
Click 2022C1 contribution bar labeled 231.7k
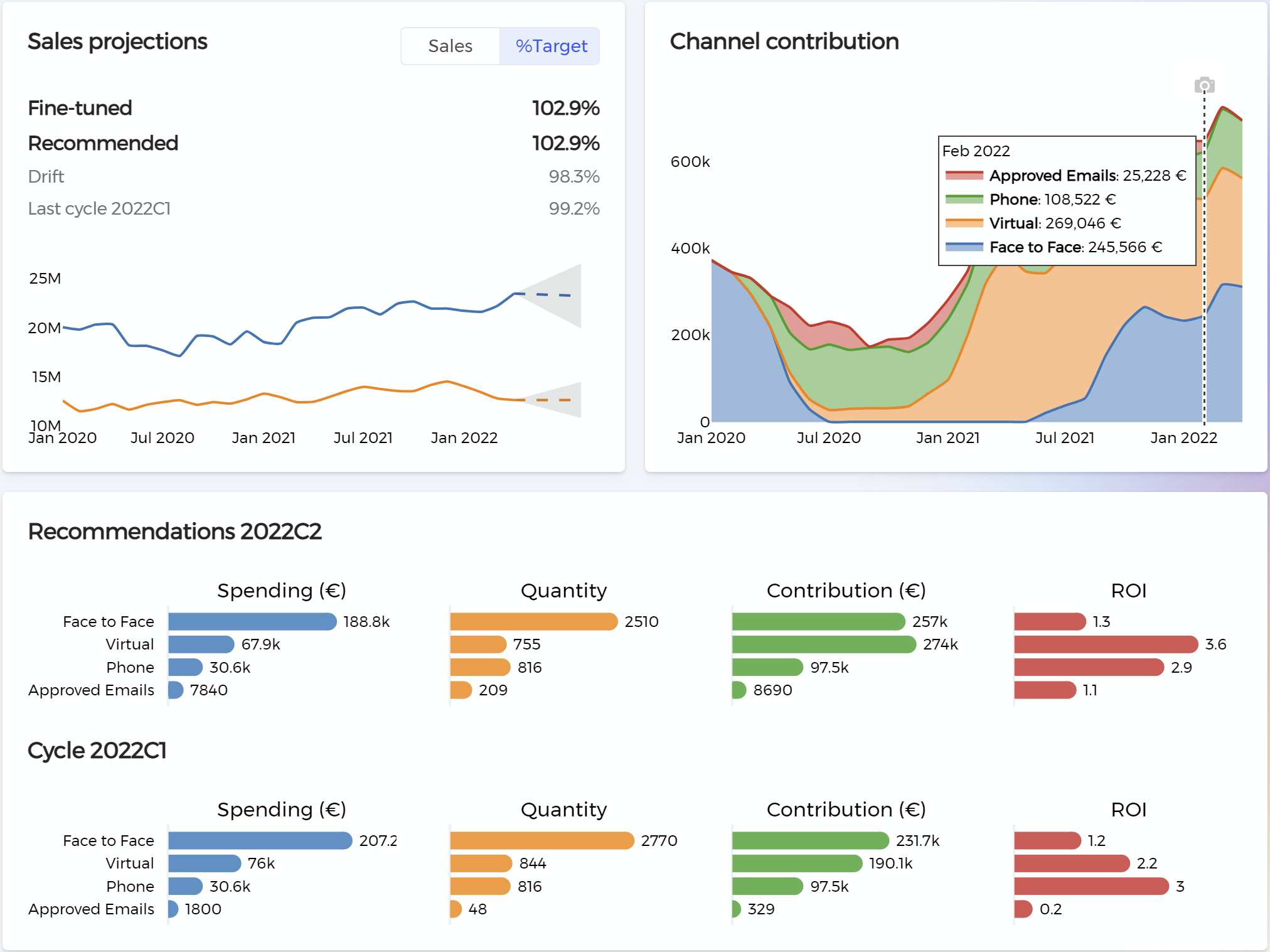(811, 840)
